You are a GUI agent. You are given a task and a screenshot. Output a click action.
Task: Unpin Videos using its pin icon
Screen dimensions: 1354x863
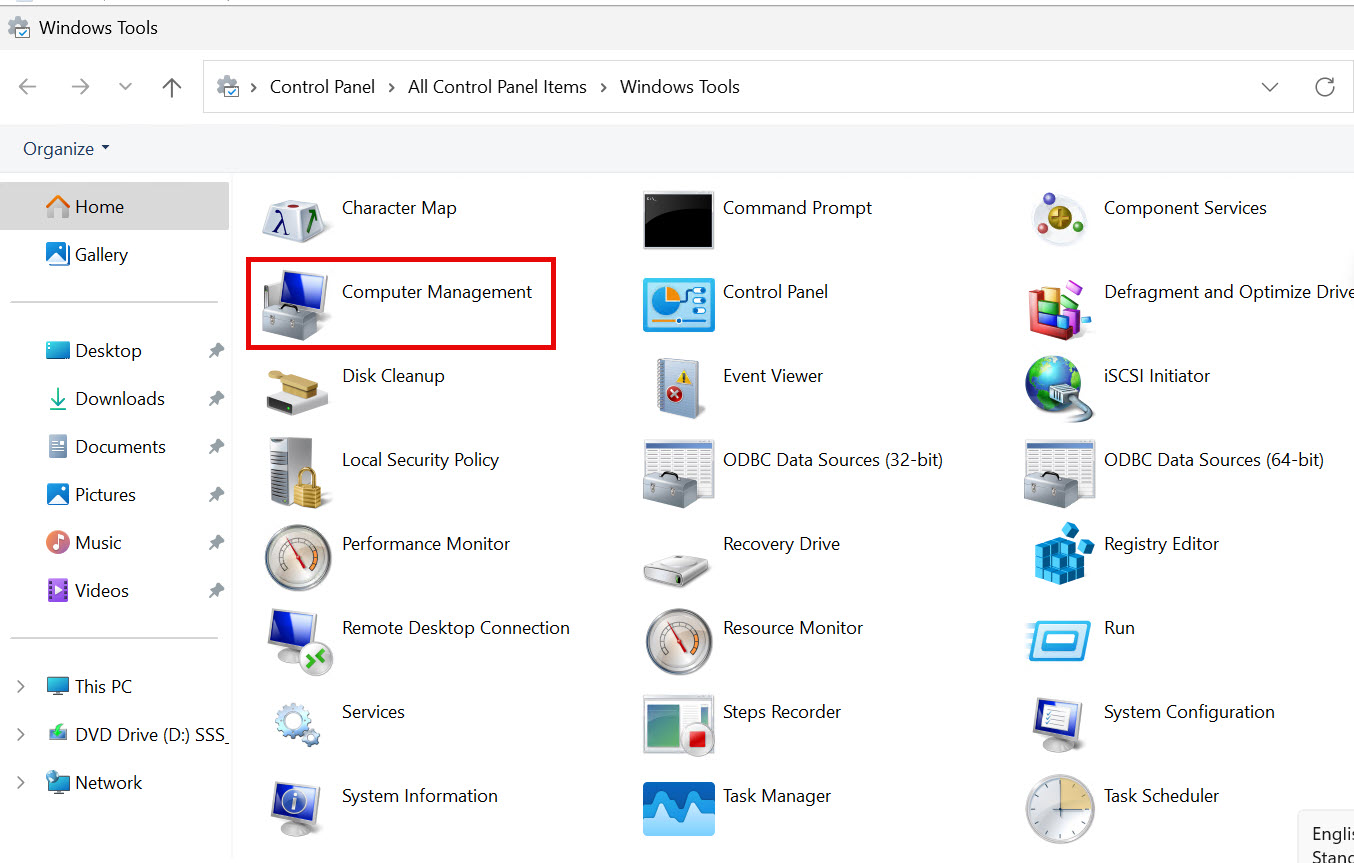(x=216, y=591)
